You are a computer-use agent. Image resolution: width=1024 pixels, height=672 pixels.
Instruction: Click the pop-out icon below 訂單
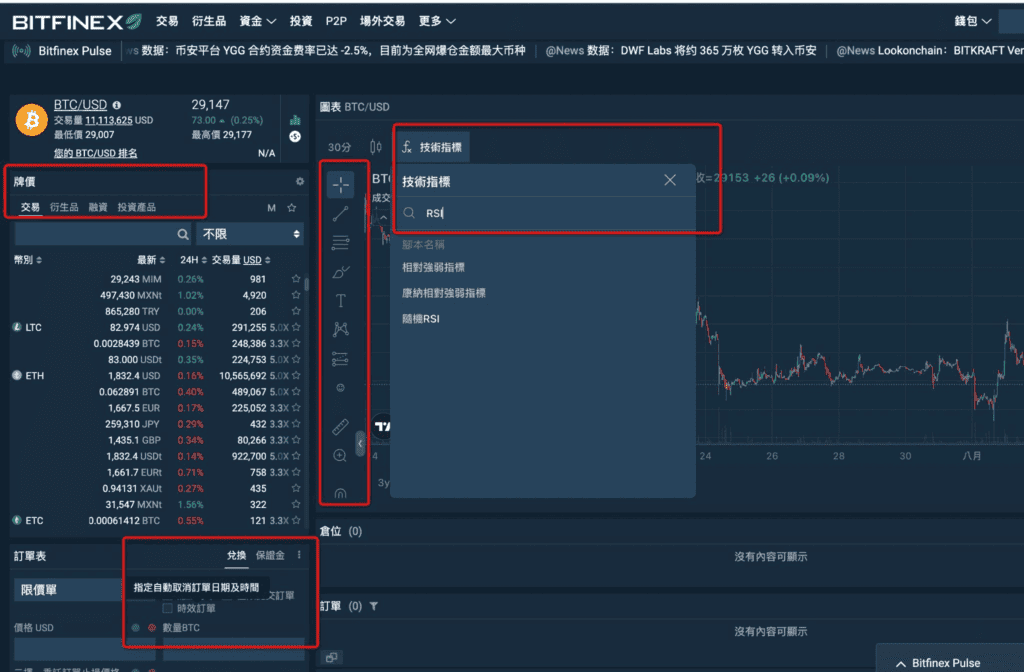(332, 657)
